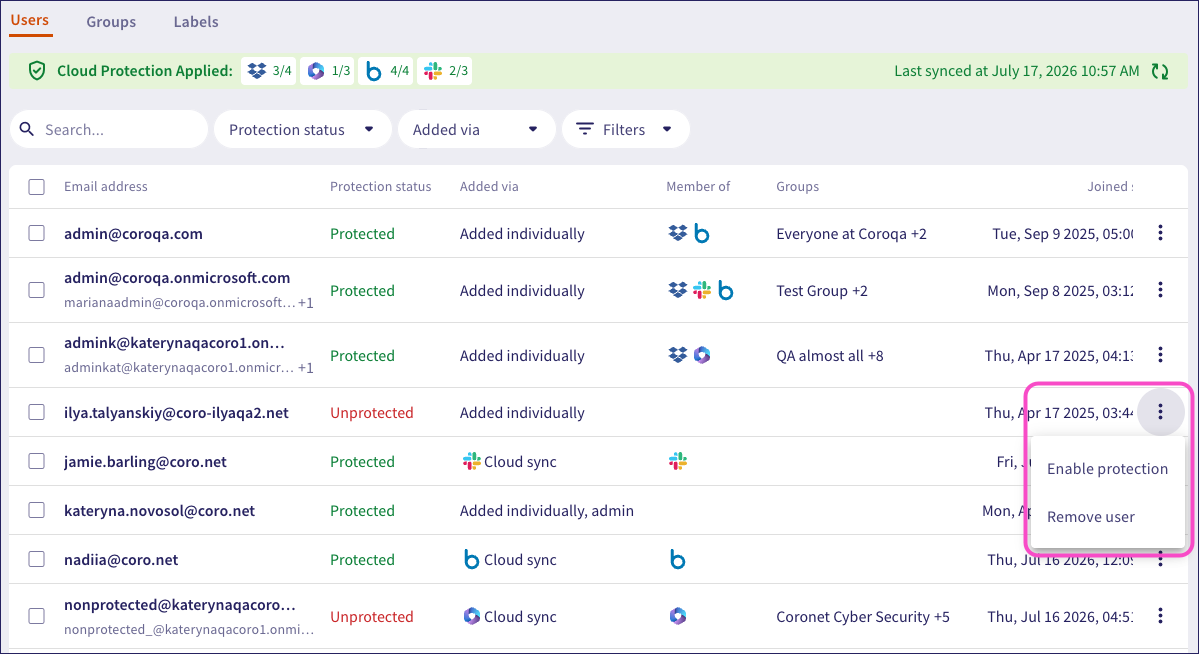Expand the Filters dropdown
This screenshot has width=1199, height=654.
click(625, 129)
